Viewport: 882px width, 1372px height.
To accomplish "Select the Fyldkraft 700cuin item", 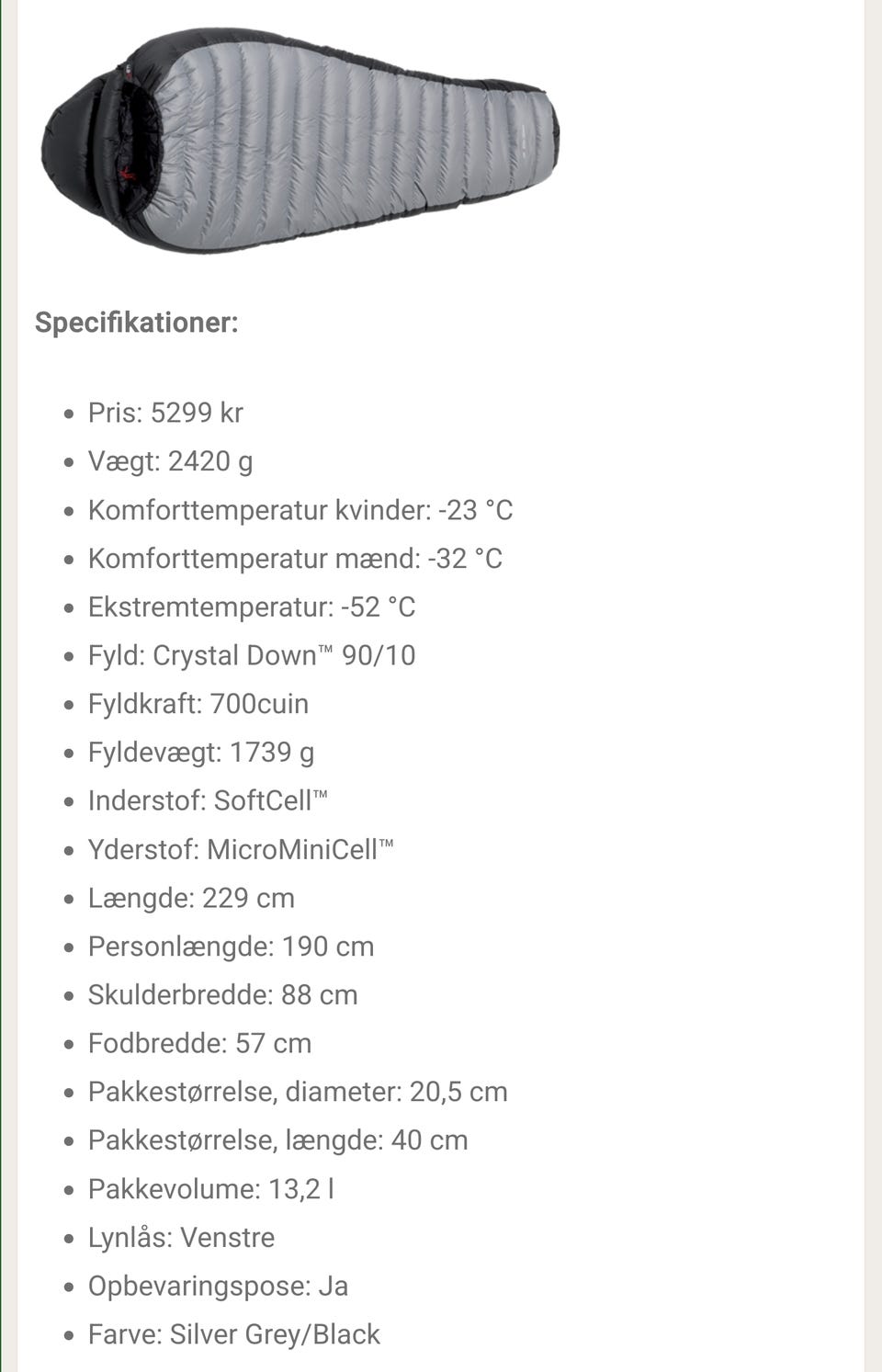I will pyautogui.click(x=198, y=704).
